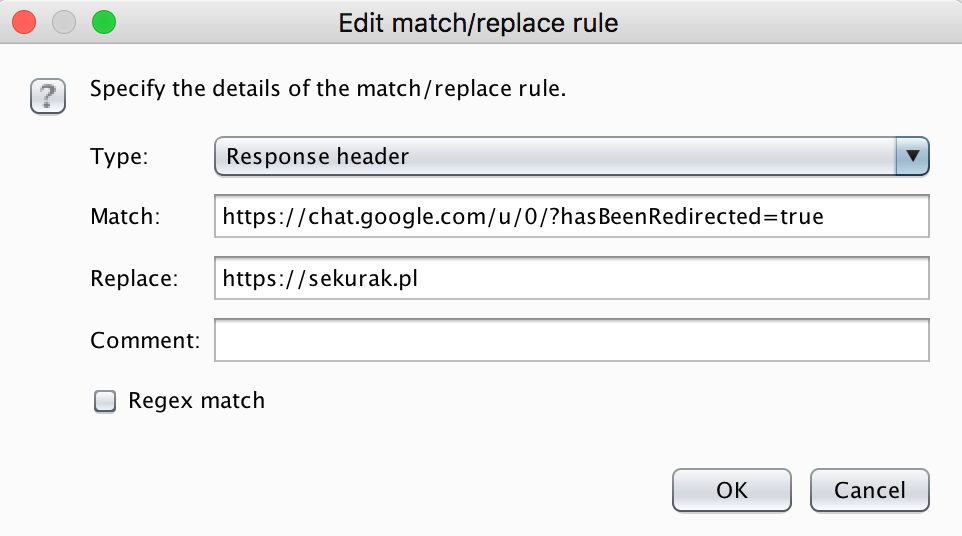Click the empty Comment input field
This screenshot has width=962, height=536.
tap(571, 340)
